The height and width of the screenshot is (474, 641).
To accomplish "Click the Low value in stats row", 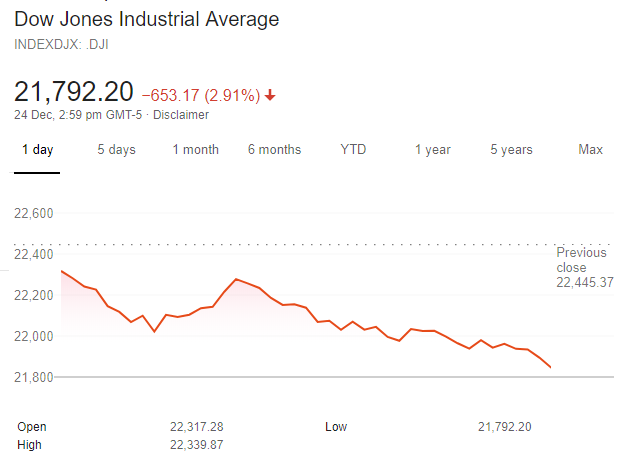I will [505, 427].
